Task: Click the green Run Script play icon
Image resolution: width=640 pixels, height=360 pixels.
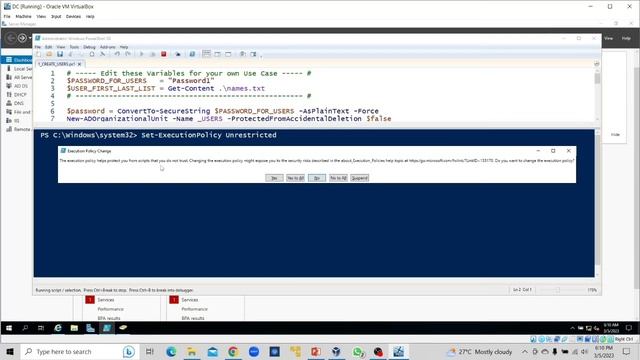Action: point(142,54)
